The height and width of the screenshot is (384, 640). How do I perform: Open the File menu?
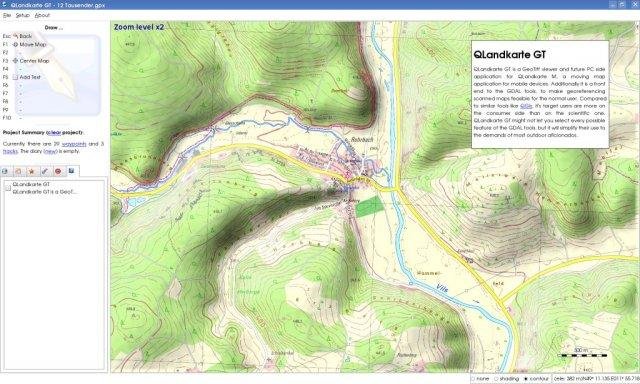(x=7, y=15)
